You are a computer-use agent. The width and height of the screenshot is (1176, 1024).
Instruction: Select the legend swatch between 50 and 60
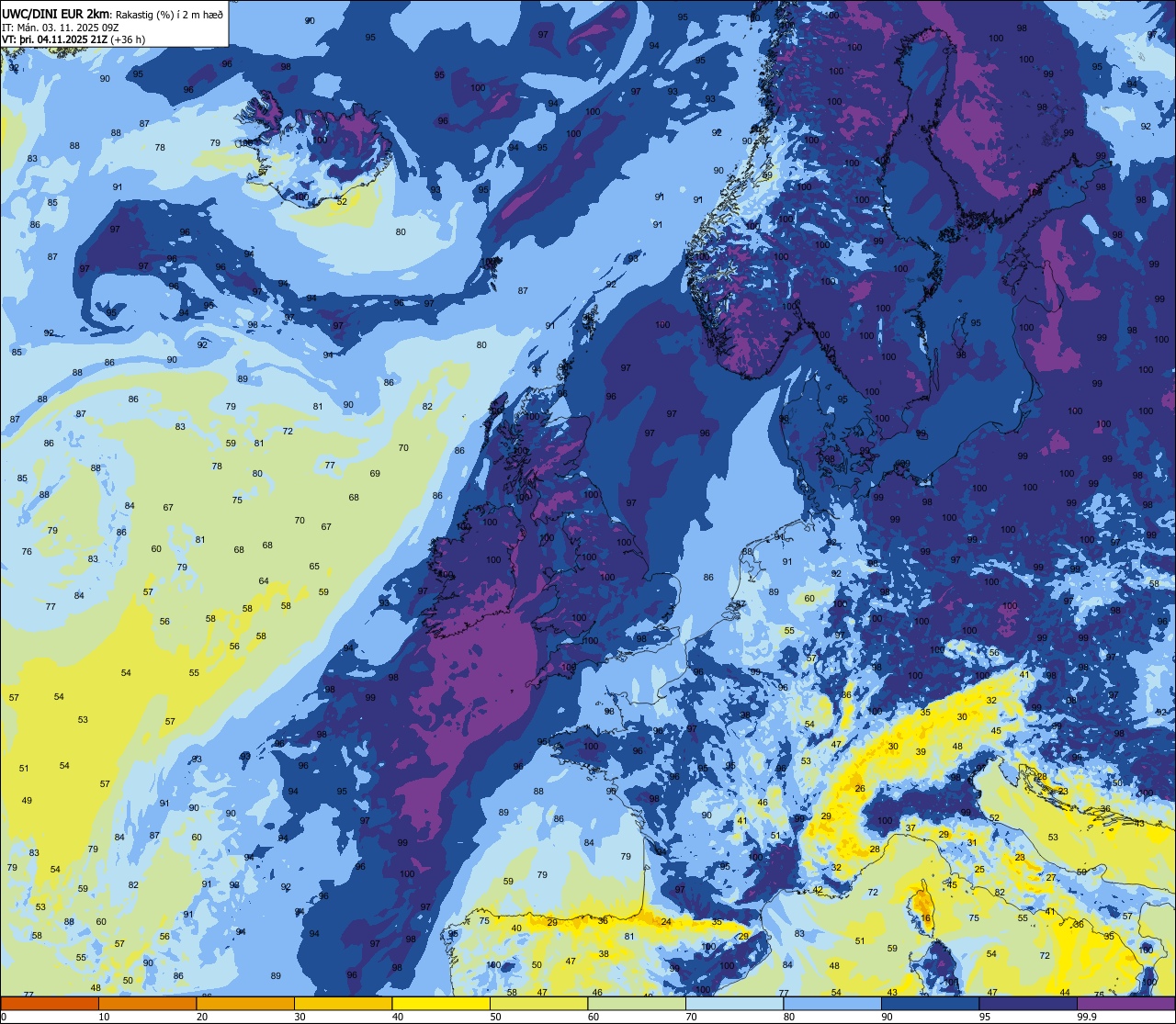click(x=538, y=1003)
